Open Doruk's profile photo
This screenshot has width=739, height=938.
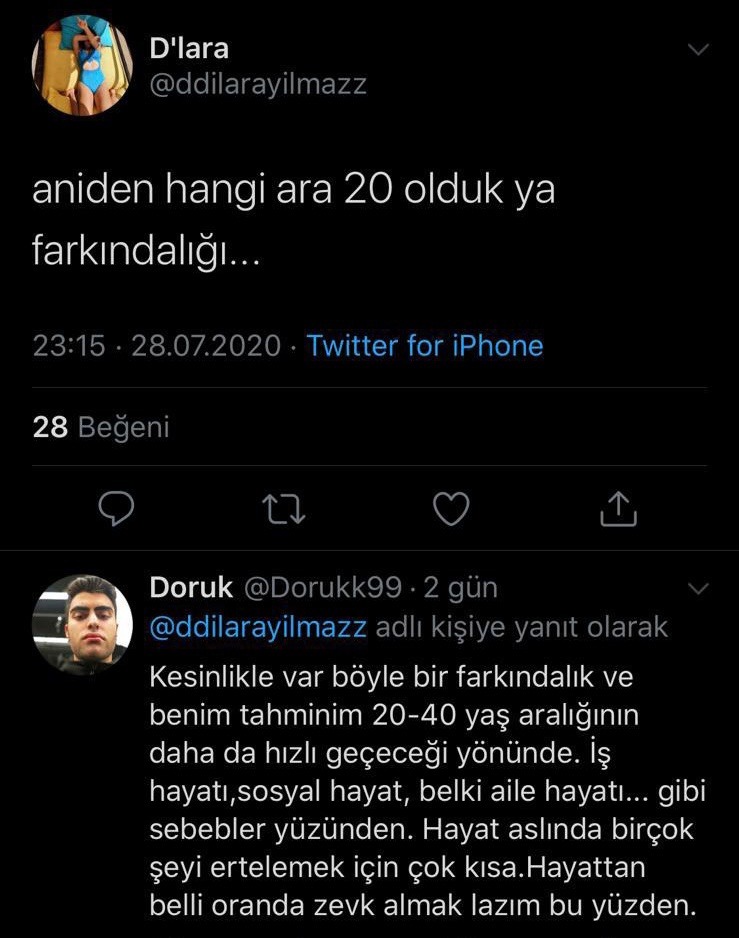(82, 624)
